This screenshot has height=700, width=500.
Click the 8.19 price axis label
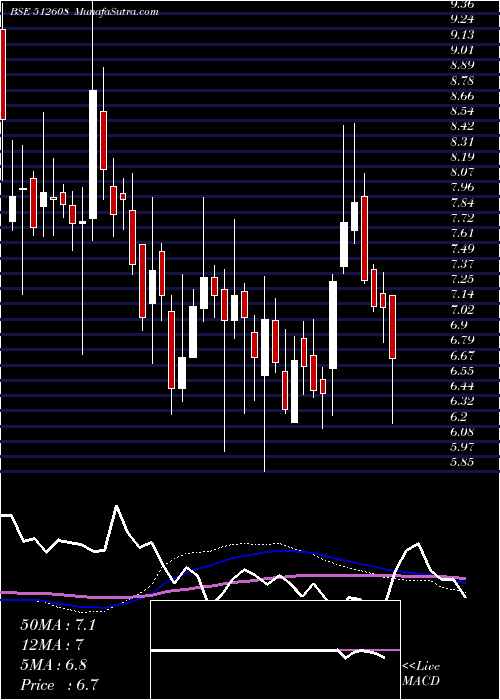(x=462, y=157)
